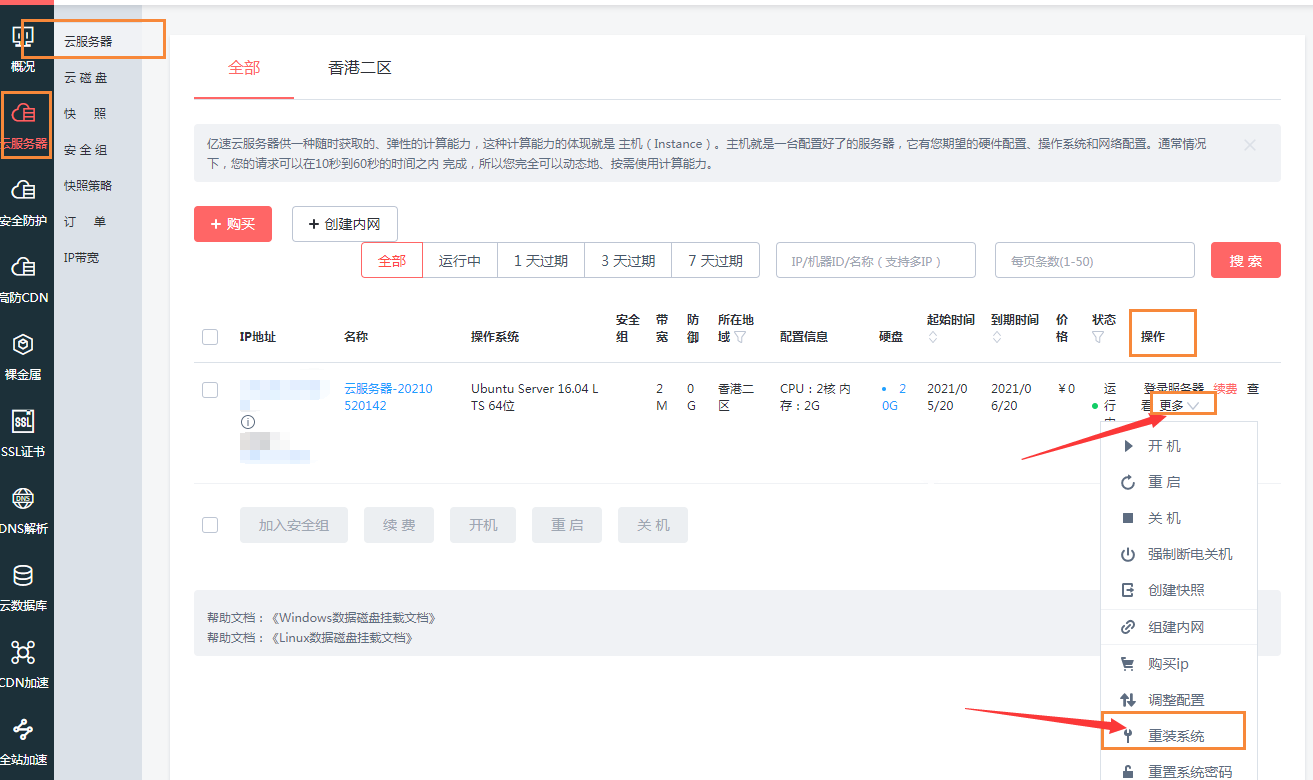Screen dimensions: 1313x780
Task: Click the 强制断电关机 power icon
Action: pos(1128,554)
